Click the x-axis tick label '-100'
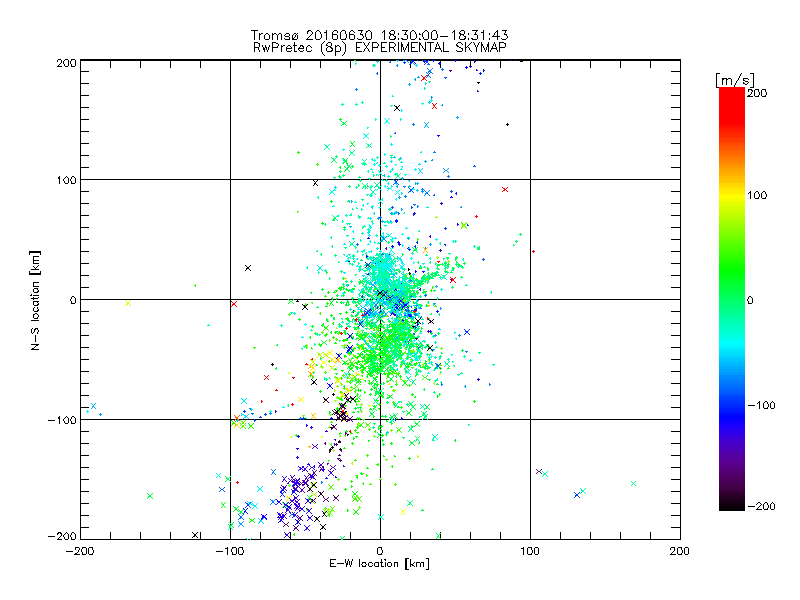 [230, 551]
